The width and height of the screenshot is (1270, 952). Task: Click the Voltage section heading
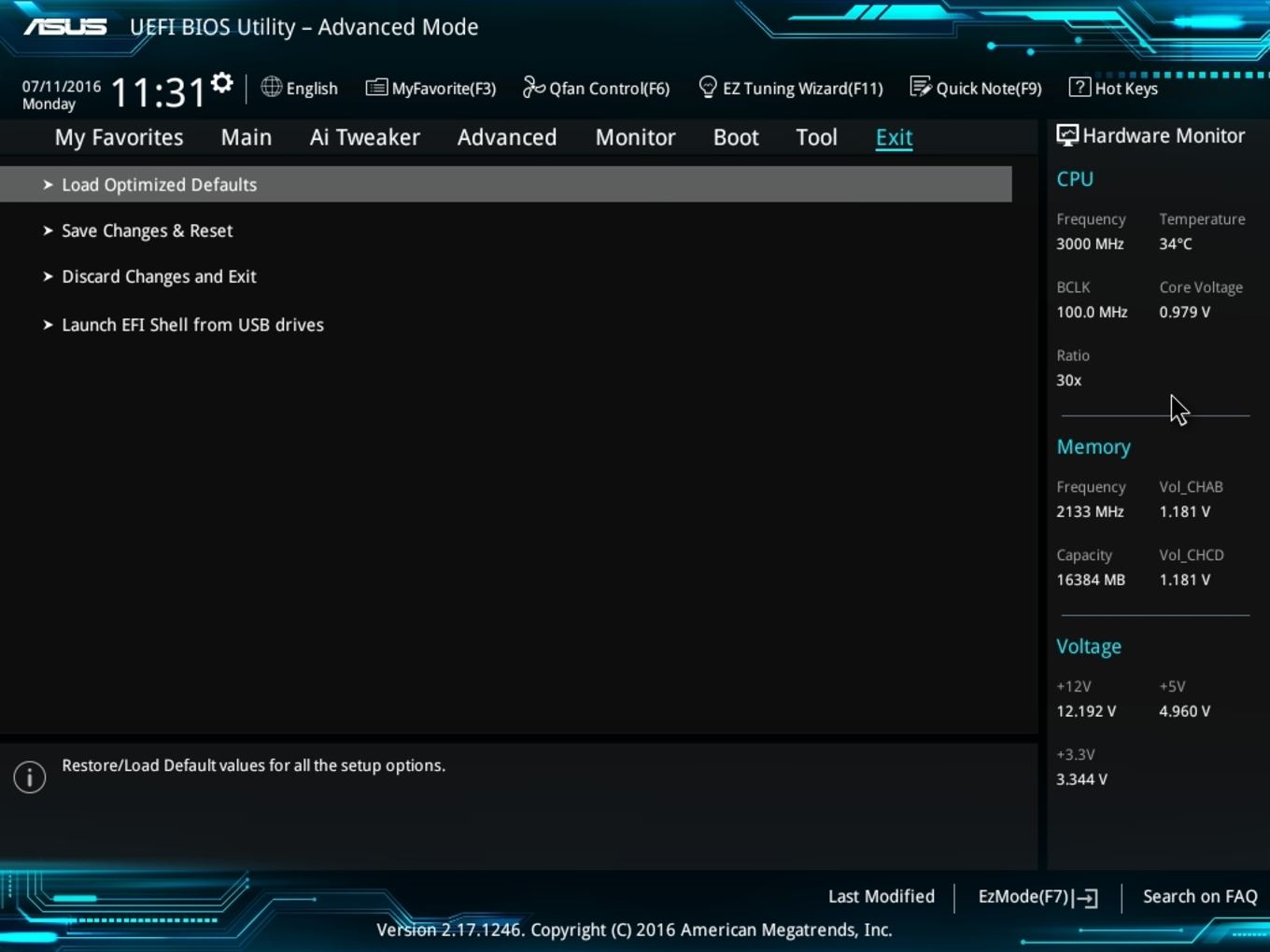click(1089, 647)
